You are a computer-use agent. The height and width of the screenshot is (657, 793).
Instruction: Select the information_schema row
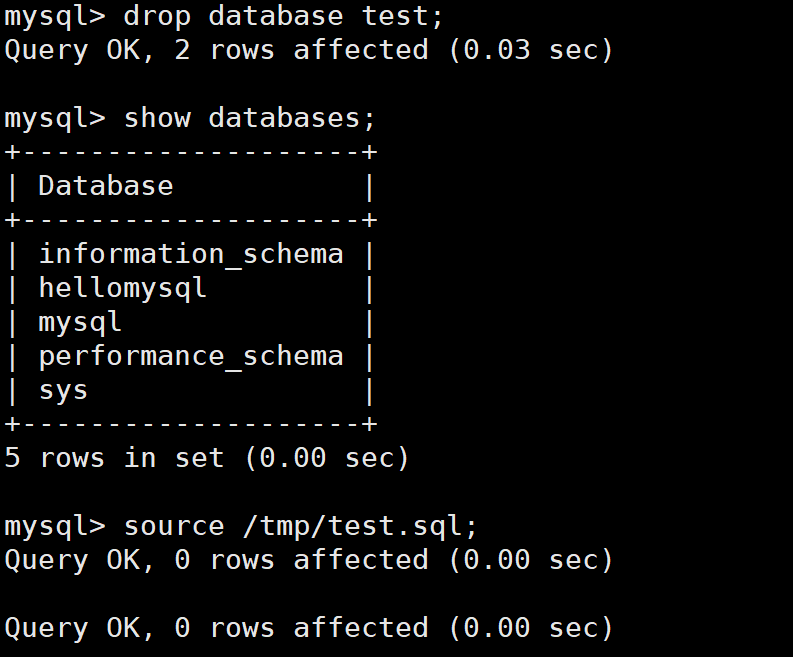190,254
